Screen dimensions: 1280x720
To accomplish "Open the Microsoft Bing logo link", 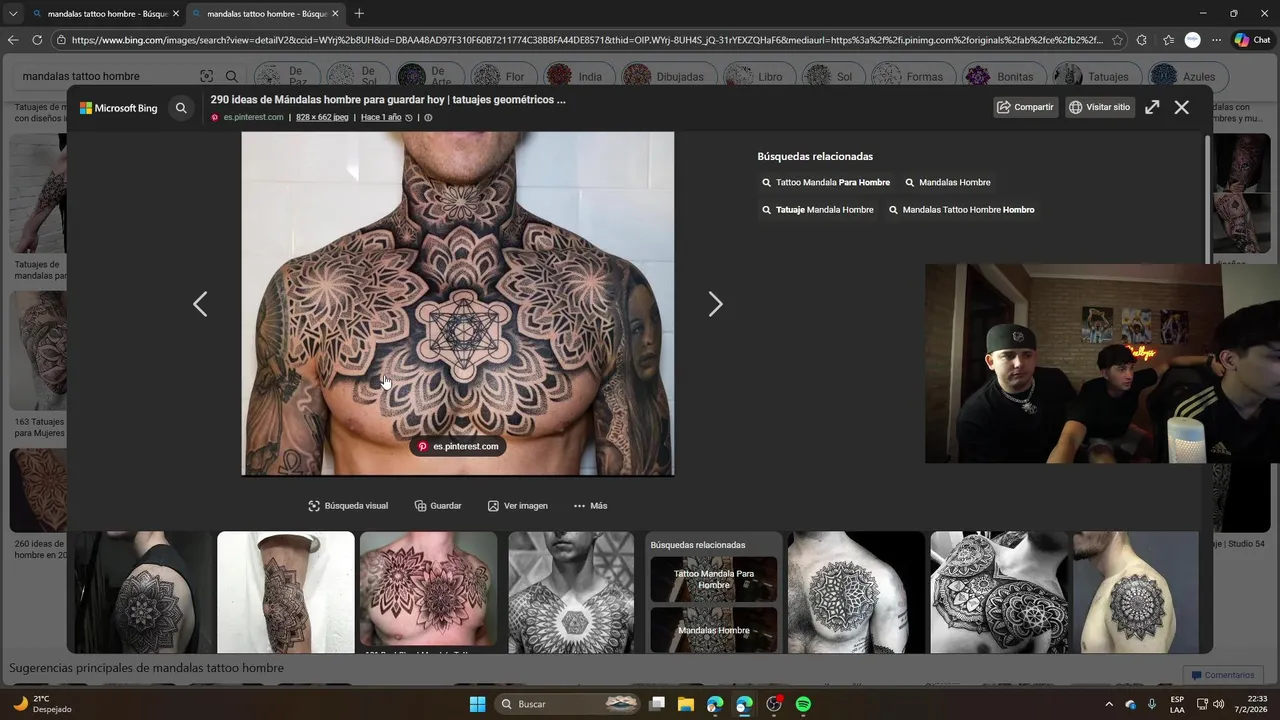I will (119, 108).
